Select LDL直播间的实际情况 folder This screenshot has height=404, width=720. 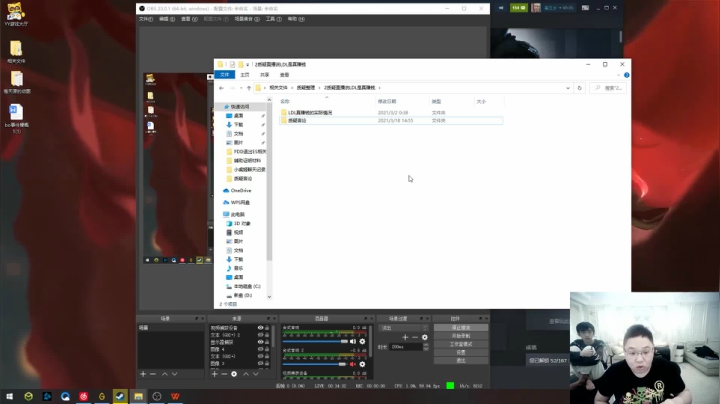click(x=310, y=112)
